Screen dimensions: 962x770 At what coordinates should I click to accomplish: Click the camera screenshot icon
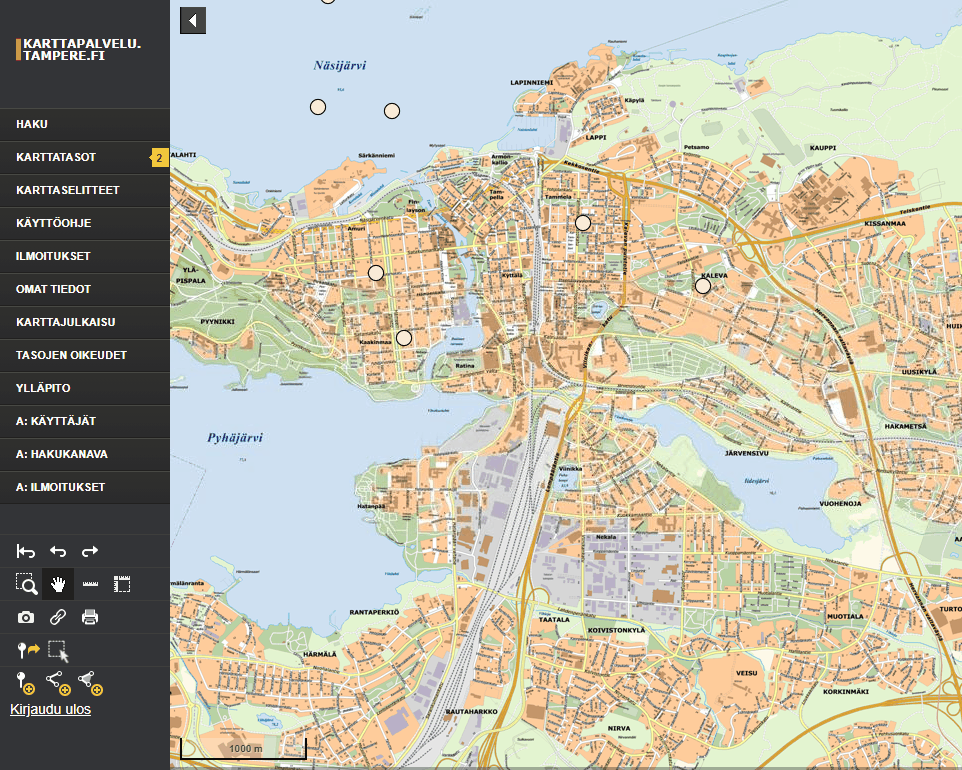(27, 617)
